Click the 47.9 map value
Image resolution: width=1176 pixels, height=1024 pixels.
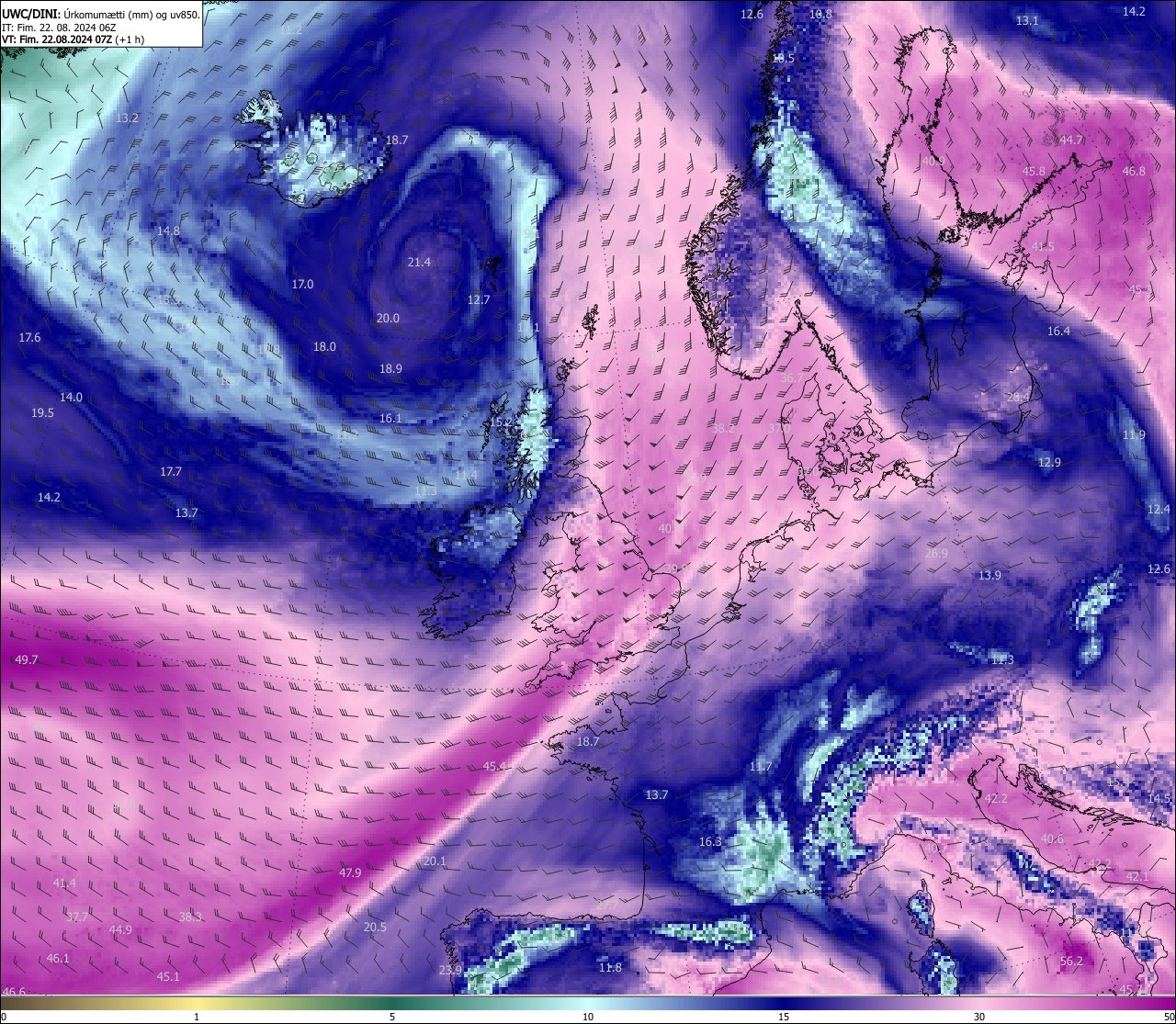(350, 872)
